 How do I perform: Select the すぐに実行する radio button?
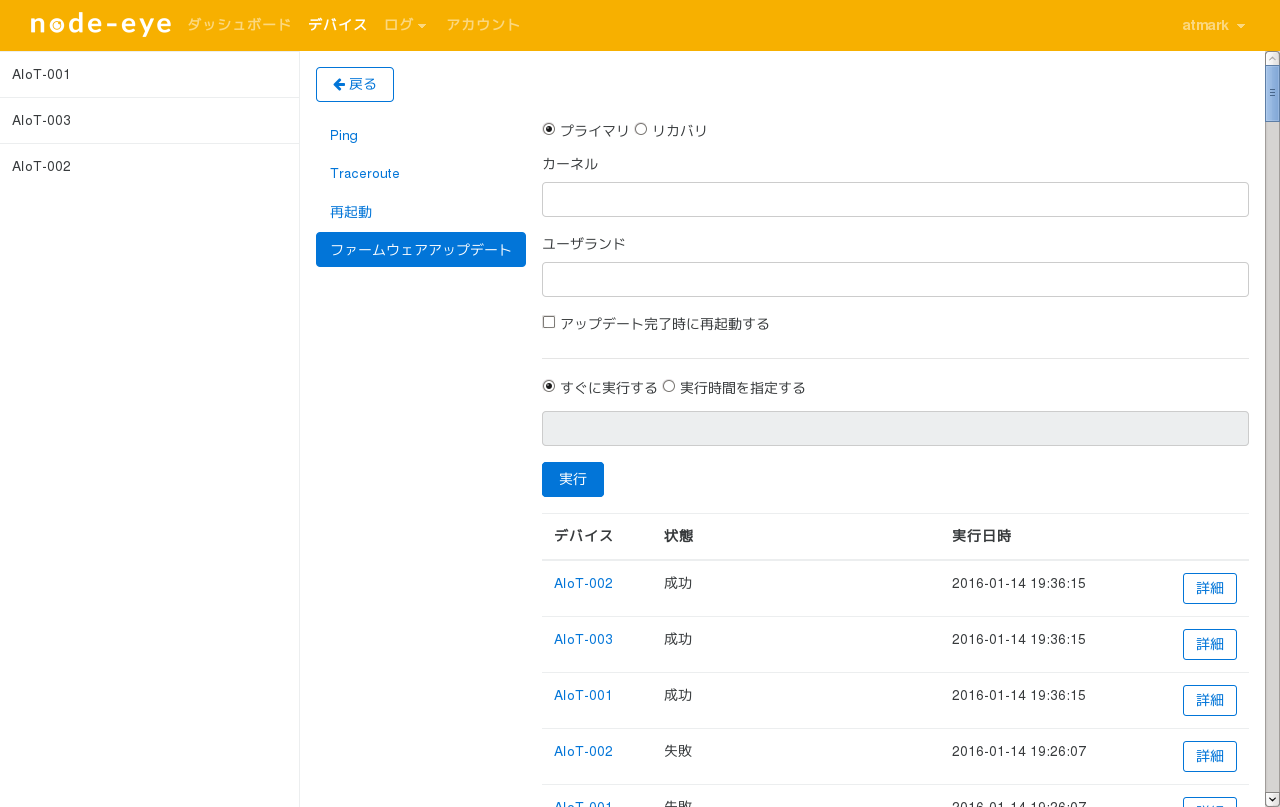coord(548,386)
